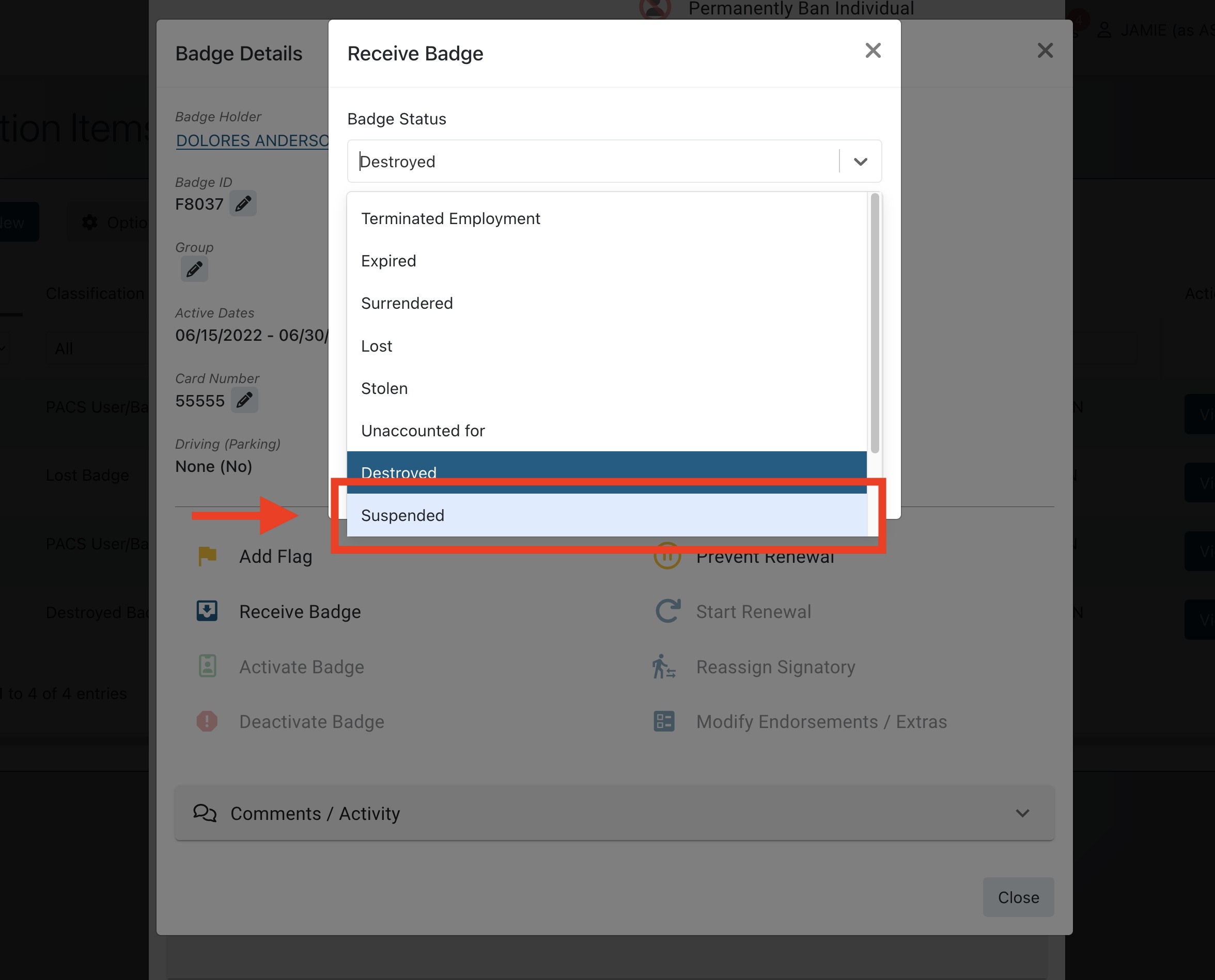This screenshot has width=1215, height=980.
Task: Click the Start Renewal refresh icon
Action: click(667, 611)
